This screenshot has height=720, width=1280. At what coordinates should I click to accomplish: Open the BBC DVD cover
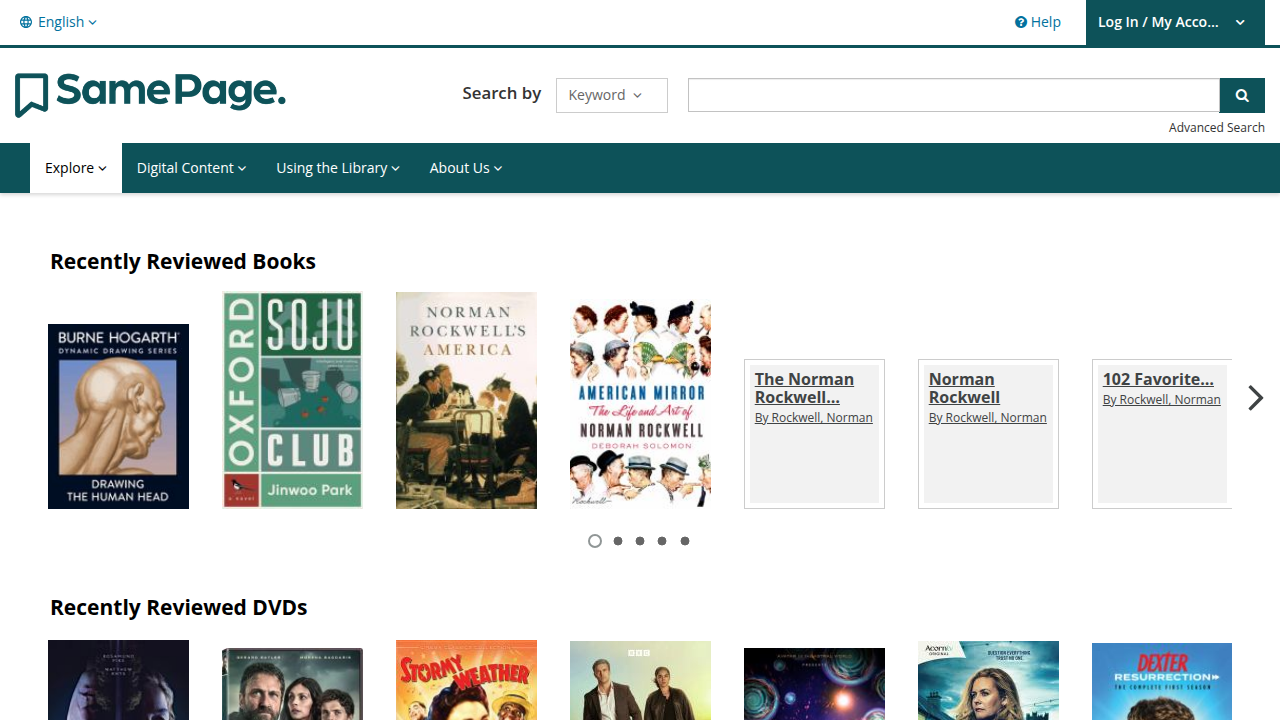point(640,680)
